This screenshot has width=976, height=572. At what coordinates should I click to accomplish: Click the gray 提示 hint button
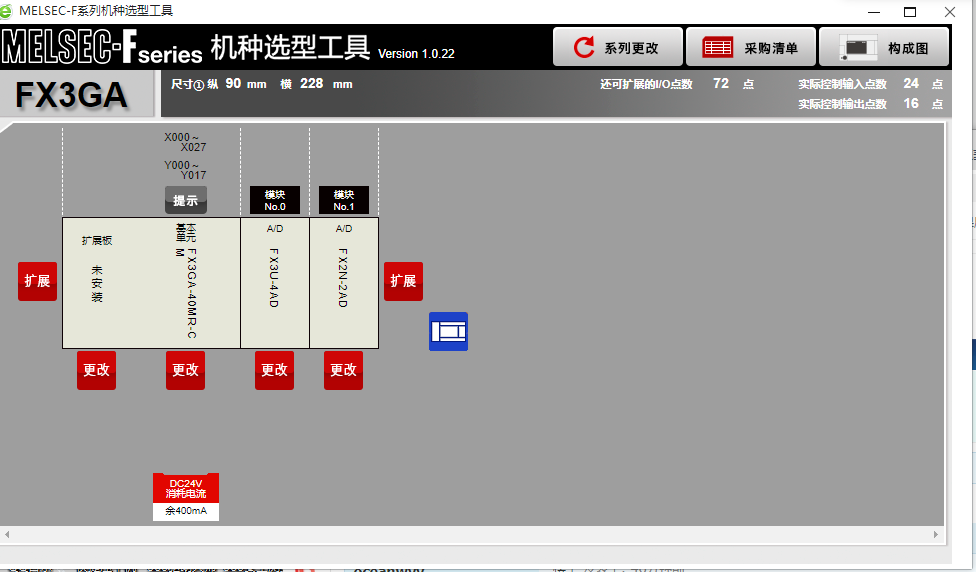[x=185, y=200]
